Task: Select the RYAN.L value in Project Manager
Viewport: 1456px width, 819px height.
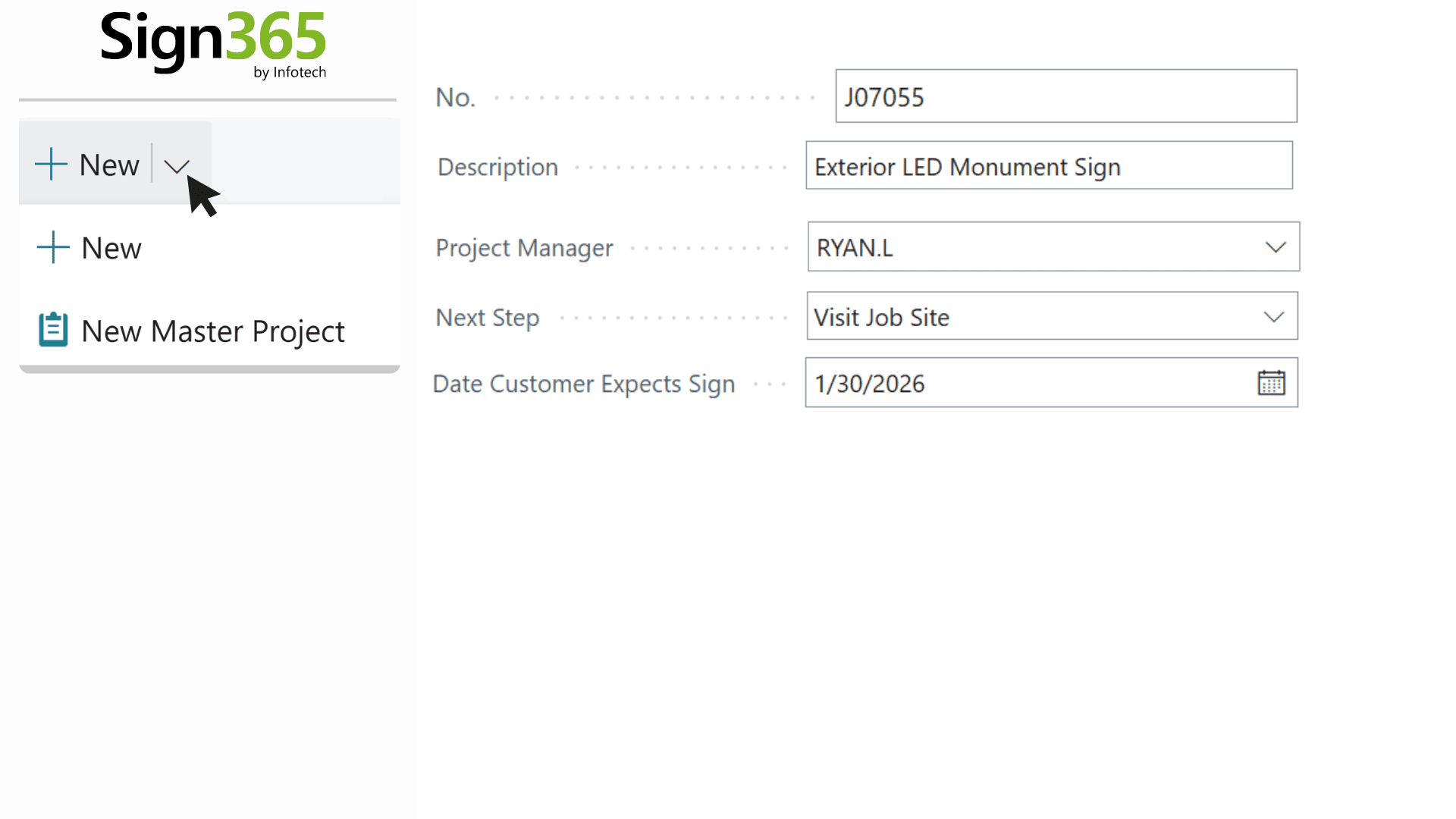Action: point(855,248)
